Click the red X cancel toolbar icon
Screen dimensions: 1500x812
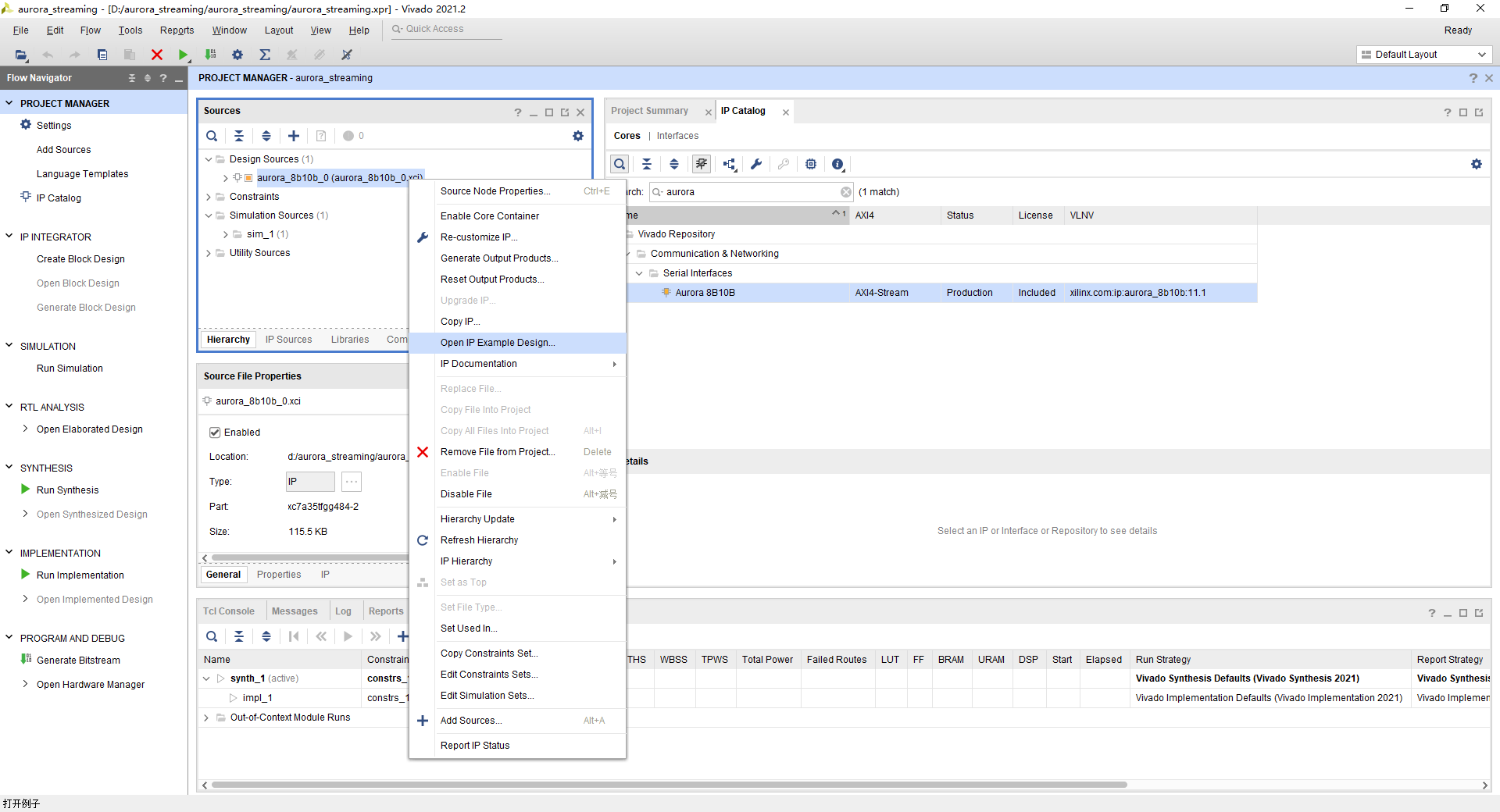tap(157, 55)
